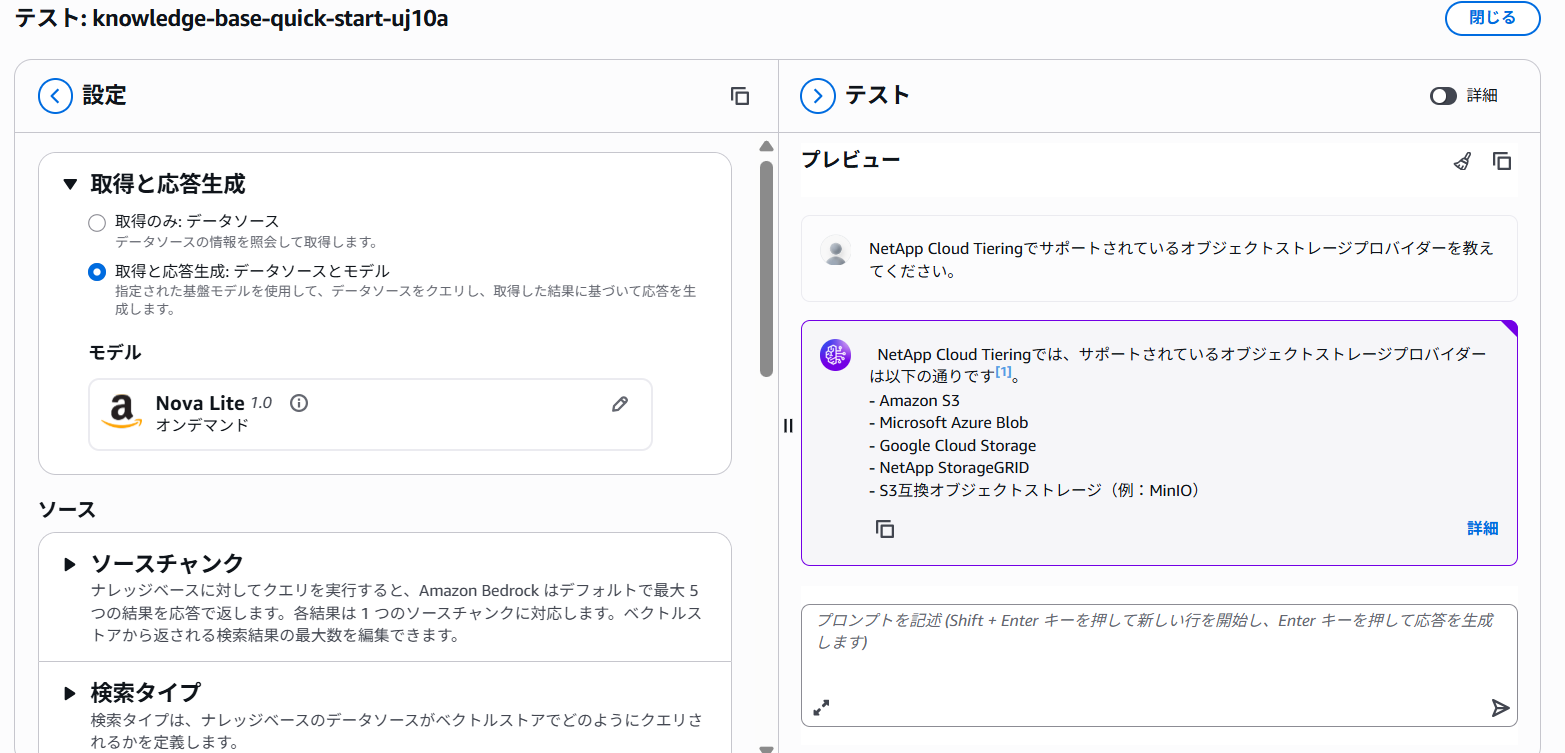
Task: Toggle the 詳細 switch in the test header
Action: [x=1443, y=96]
